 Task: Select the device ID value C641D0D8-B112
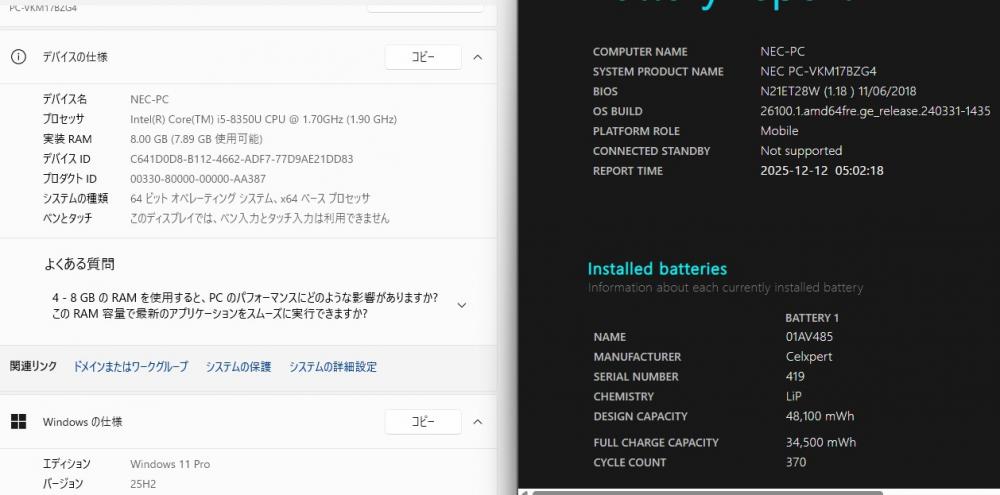tap(242, 159)
